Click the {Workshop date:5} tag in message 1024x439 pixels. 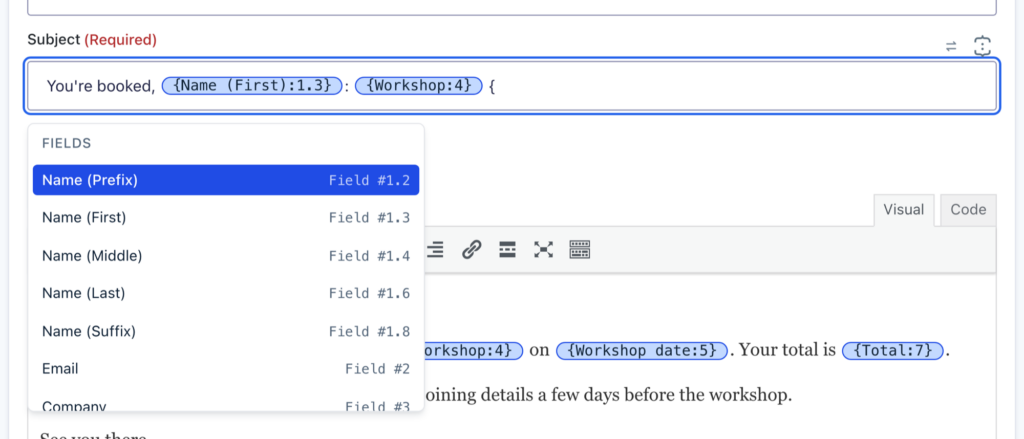[x=642, y=350]
